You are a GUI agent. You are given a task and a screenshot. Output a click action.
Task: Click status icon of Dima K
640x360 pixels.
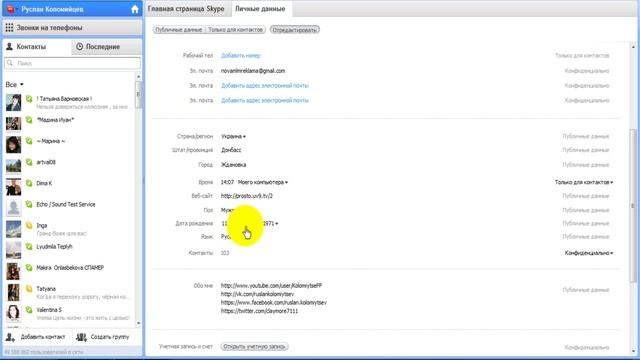(29, 183)
